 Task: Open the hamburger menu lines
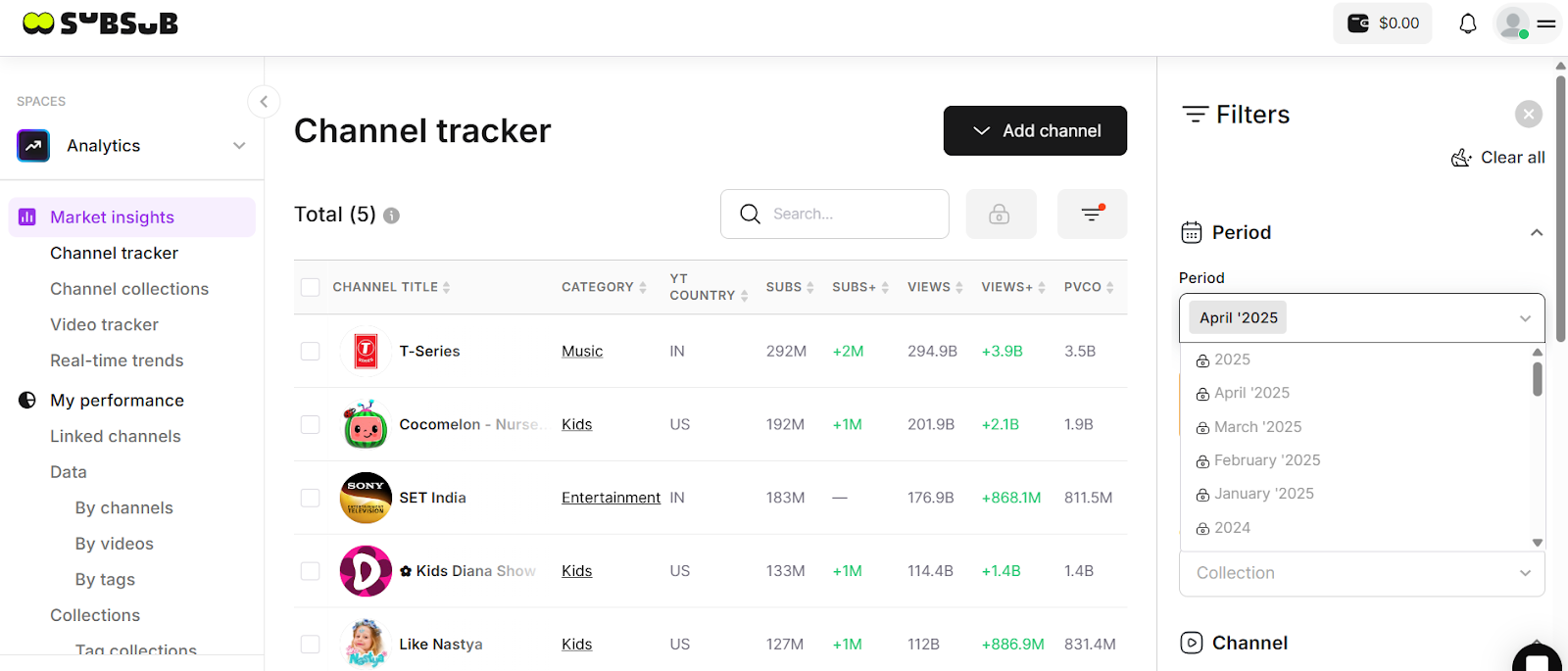click(x=1546, y=23)
